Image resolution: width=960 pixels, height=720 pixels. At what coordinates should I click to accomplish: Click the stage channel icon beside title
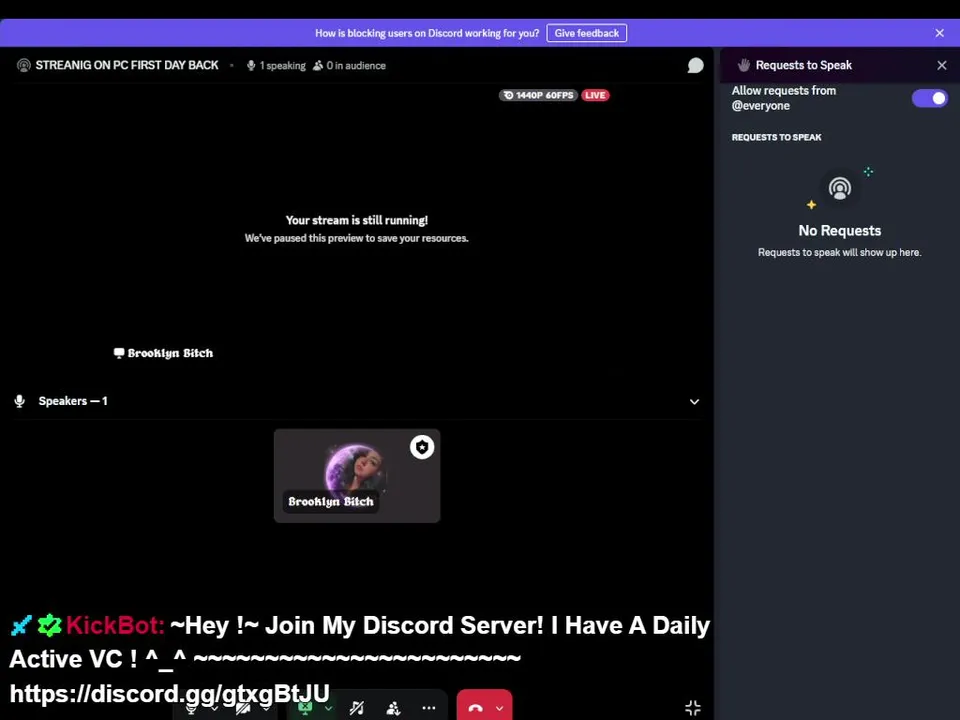(23, 66)
